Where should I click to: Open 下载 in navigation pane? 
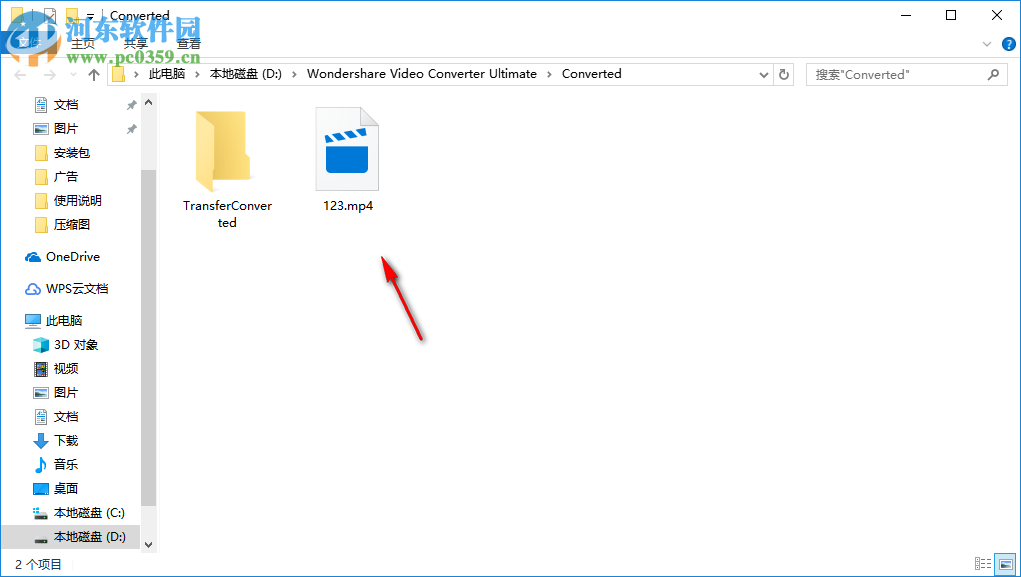click(66, 441)
